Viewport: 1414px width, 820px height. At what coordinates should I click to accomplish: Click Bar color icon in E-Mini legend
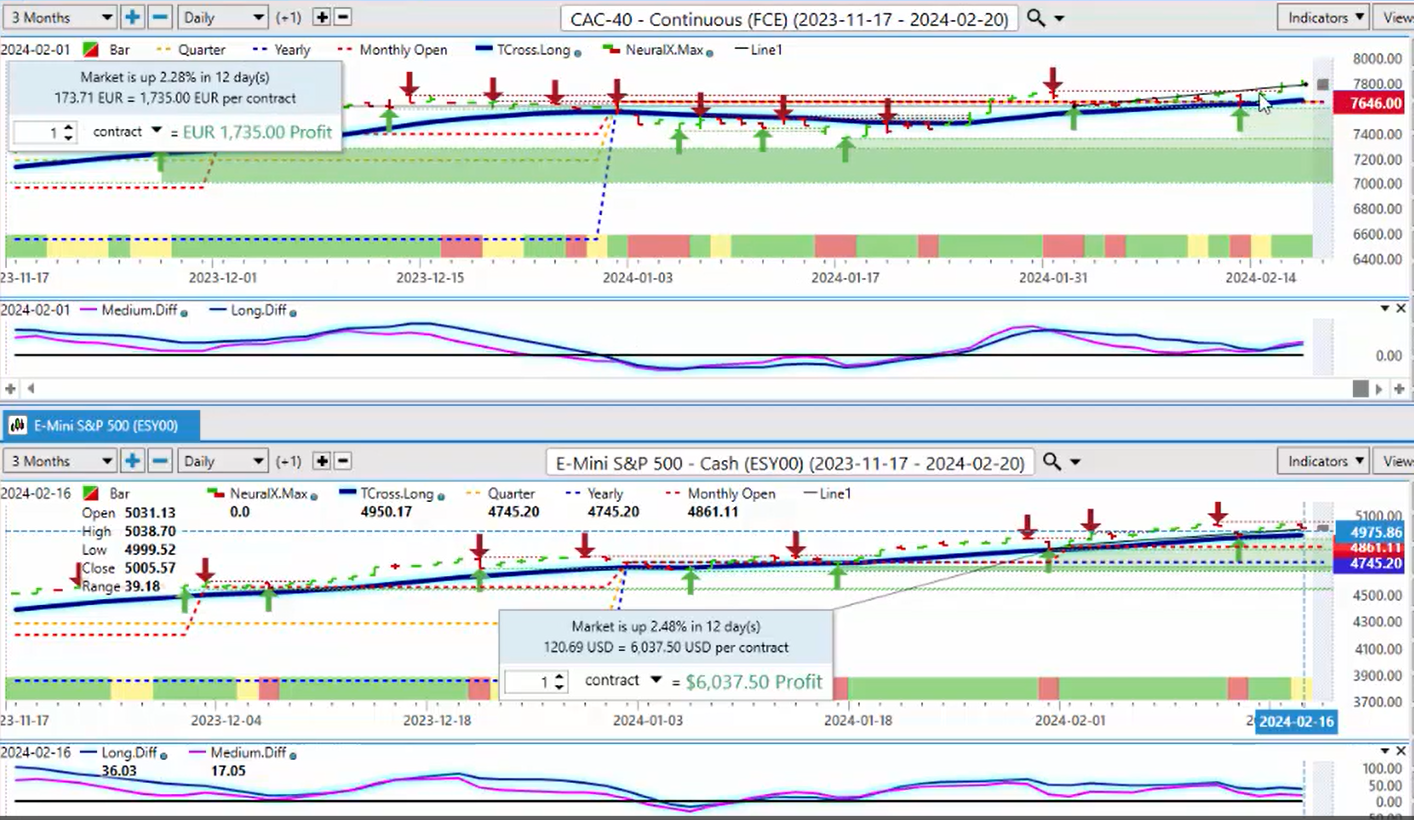pos(90,493)
